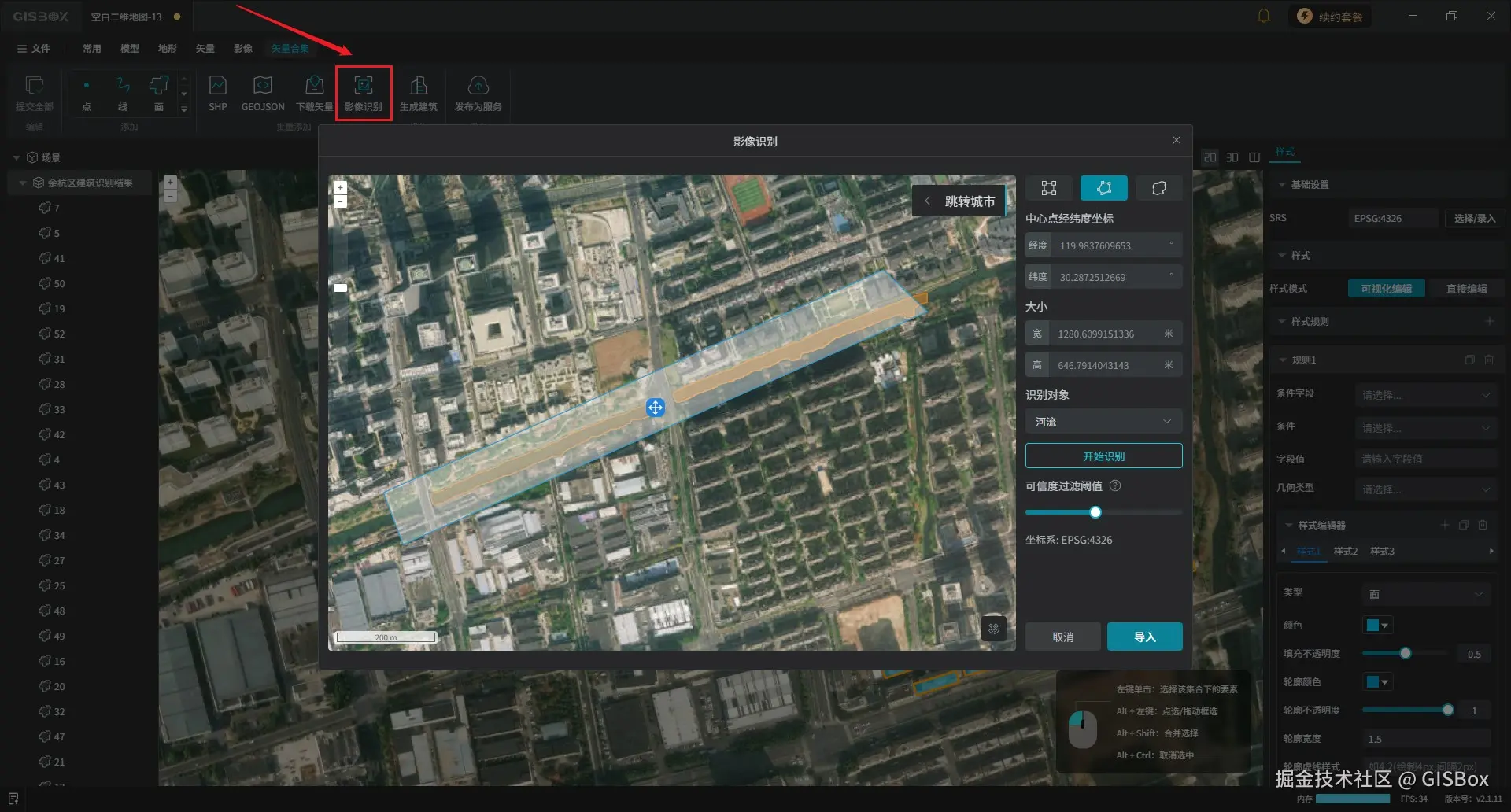Collapse the 规则1 section
The width and height of the screenshot is (1511, 812).
click(1283, 360)
